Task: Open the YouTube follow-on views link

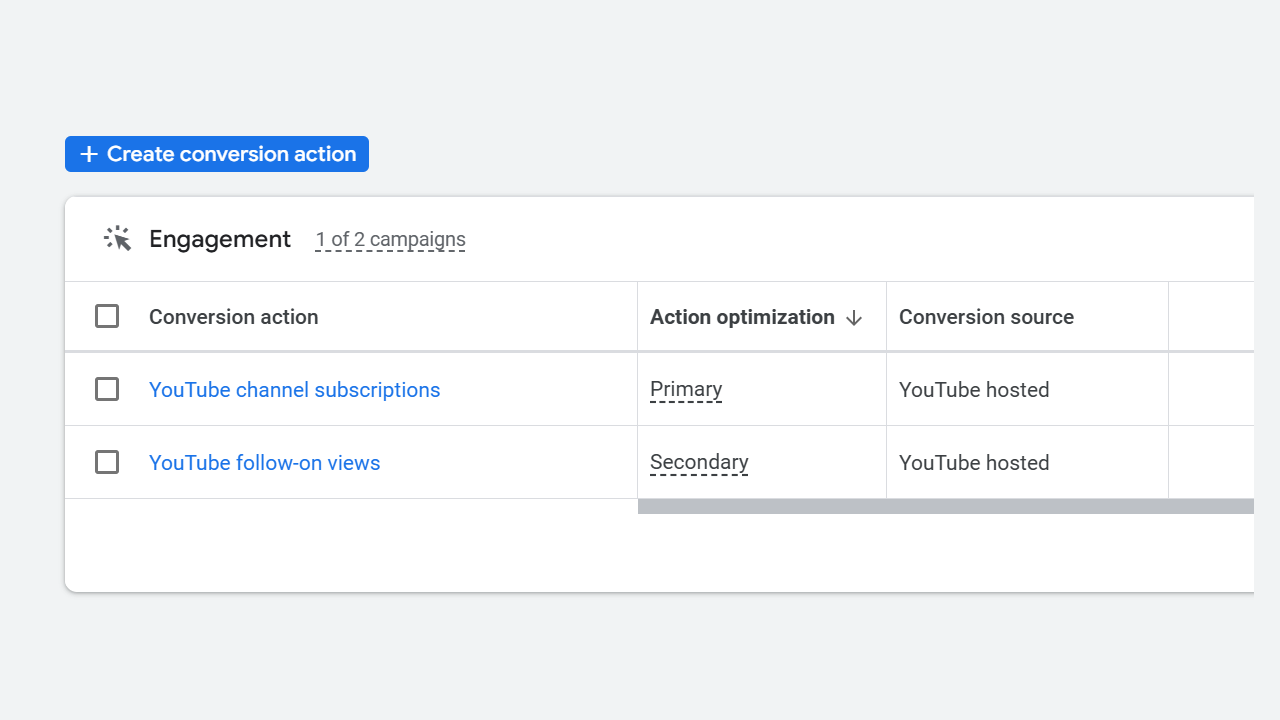Action: [x=264, y=463]
